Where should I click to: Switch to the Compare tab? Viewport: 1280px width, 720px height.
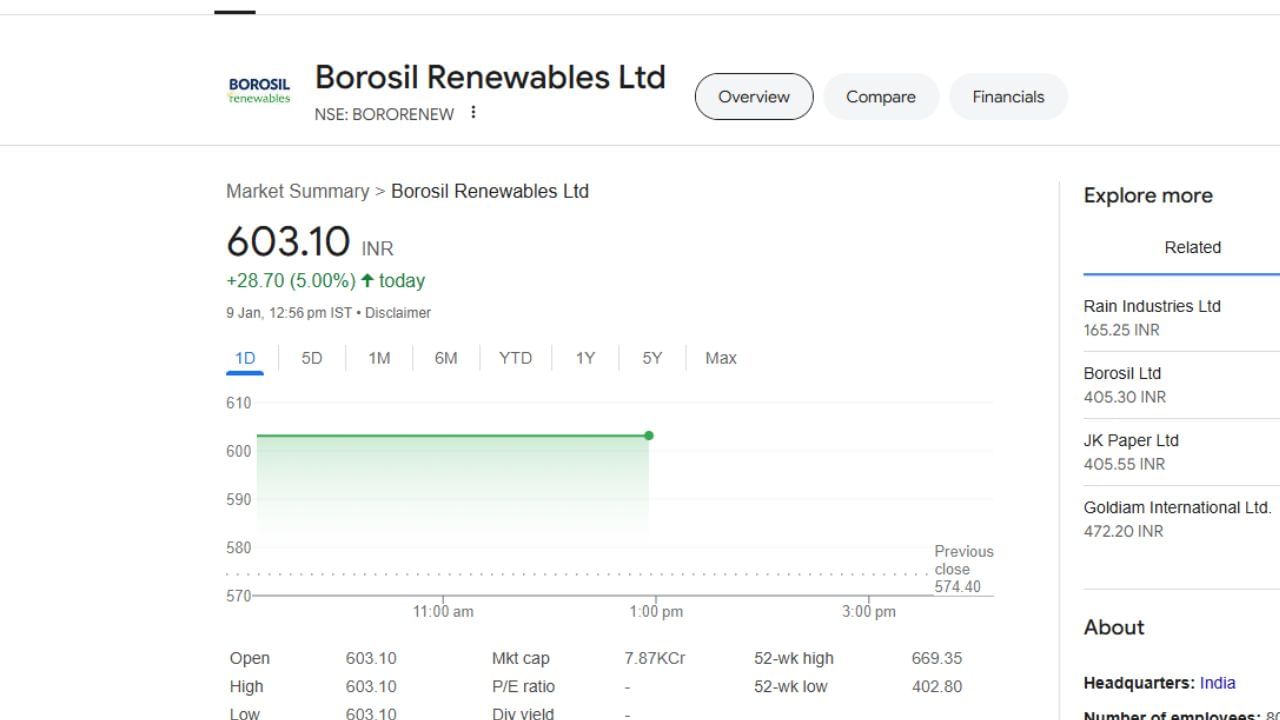(881, 97)
